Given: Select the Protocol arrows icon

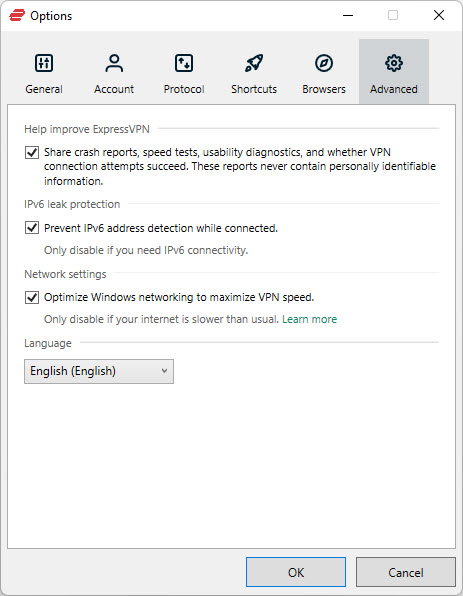Looking at the screenshot, I should (184, 63).
